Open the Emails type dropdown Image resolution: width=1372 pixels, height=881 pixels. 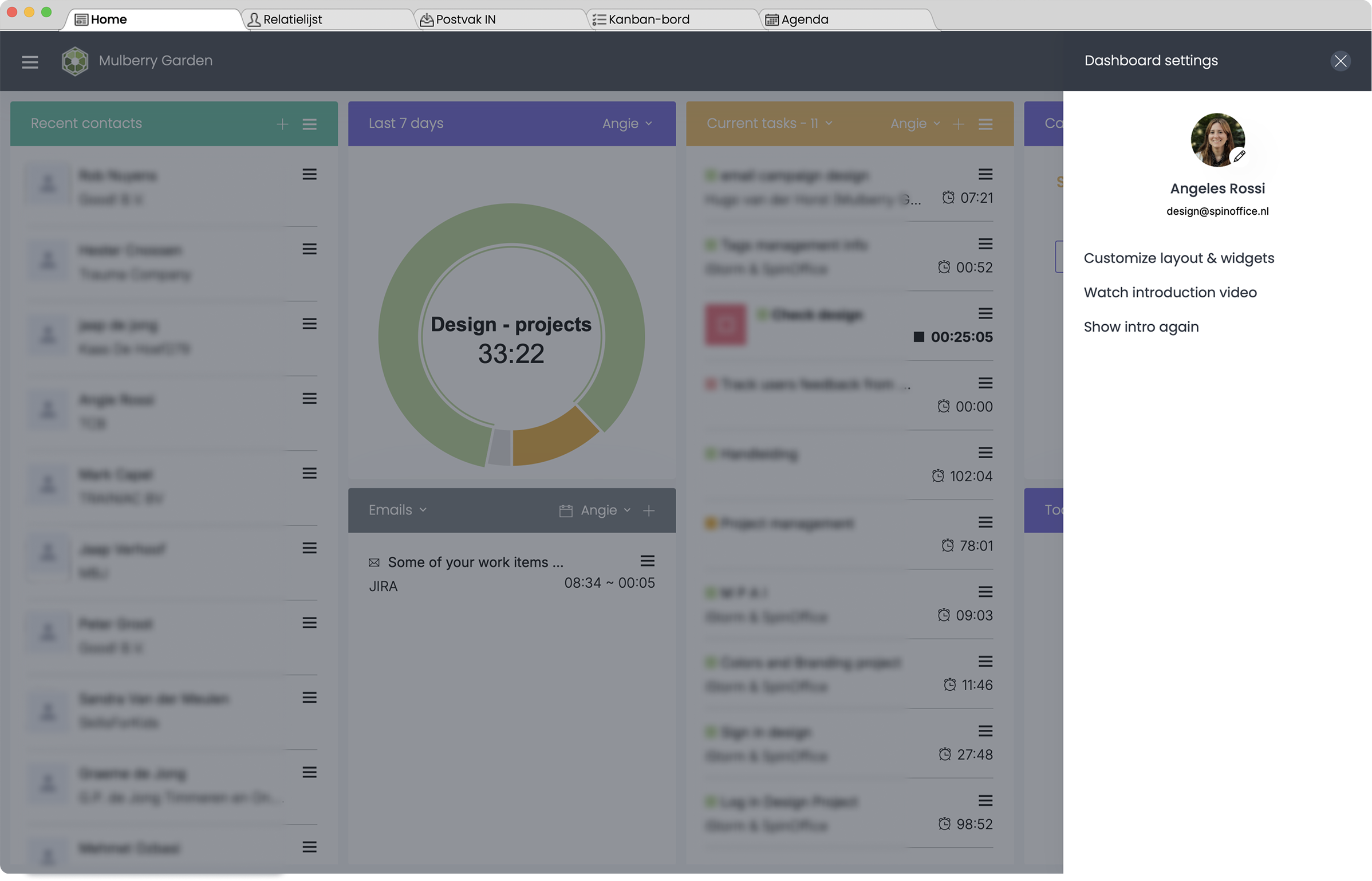[397, 510]
